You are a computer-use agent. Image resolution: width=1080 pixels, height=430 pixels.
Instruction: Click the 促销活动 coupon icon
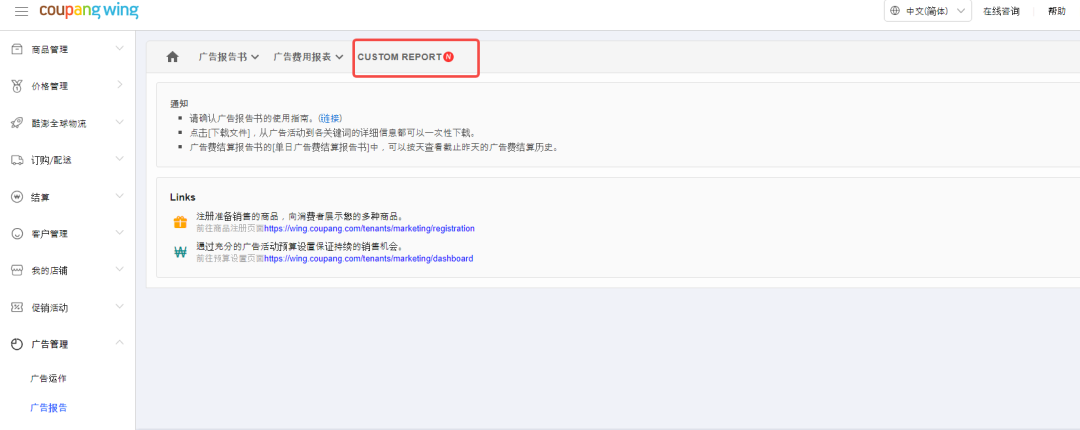click(x=17, y=307)
